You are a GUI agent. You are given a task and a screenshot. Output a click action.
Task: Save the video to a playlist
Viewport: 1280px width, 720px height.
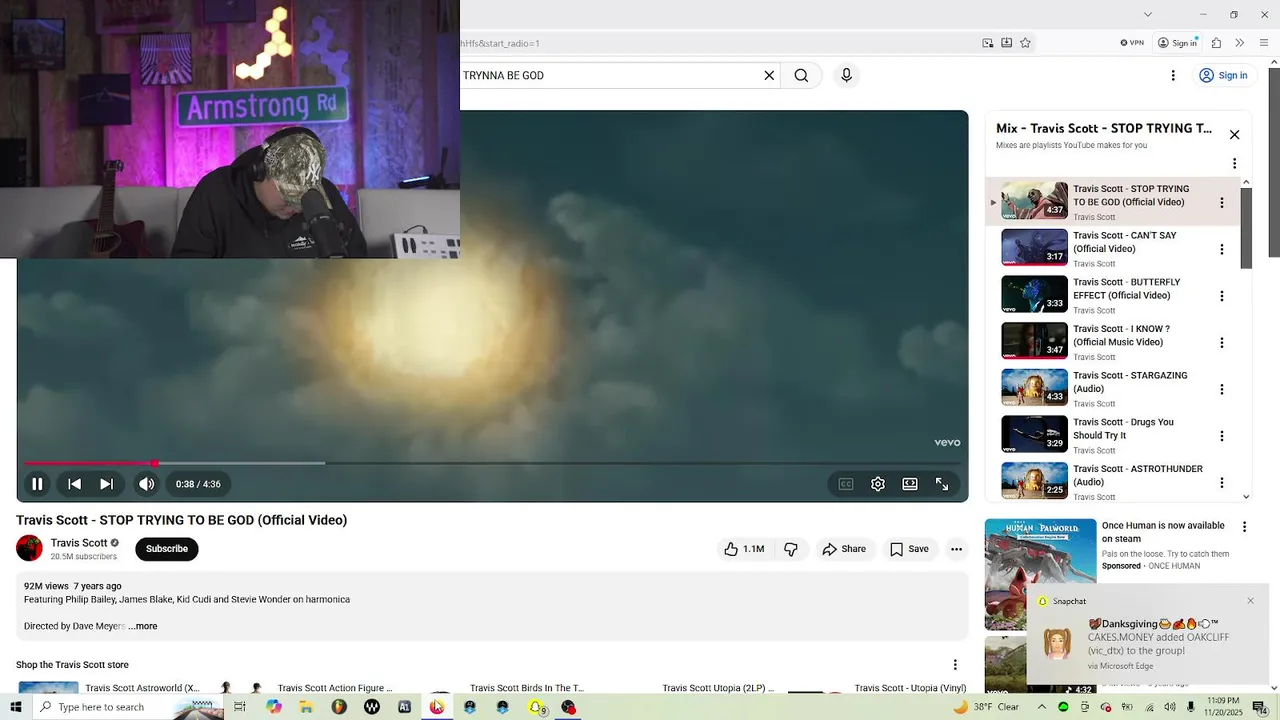[909, 549]
